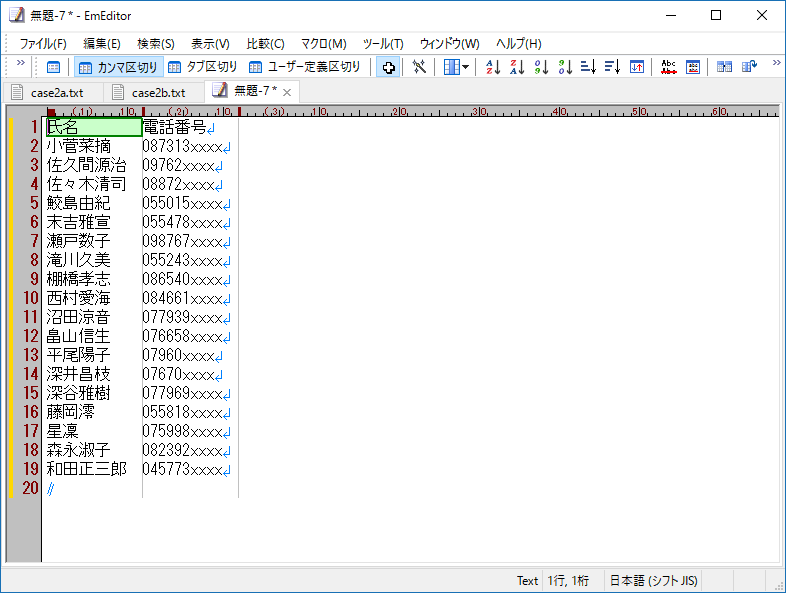
Task: Click line number 20 in the margin
Action: [x=31, y=488]
